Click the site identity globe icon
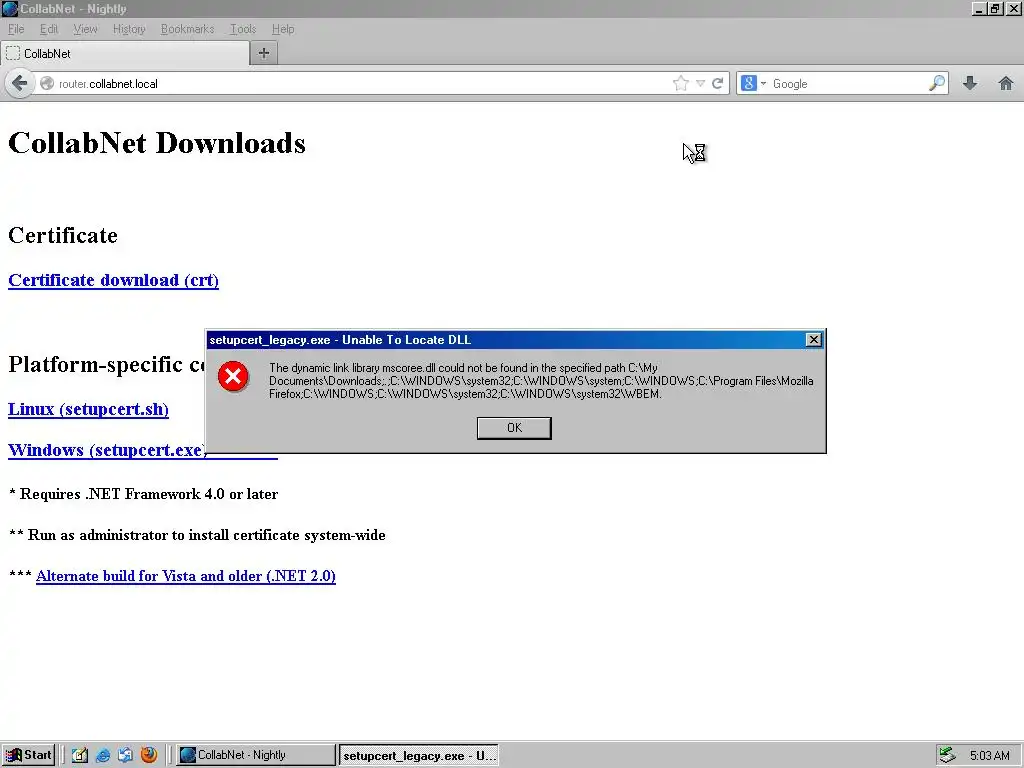1024x768 pixels. coord(47,84)
